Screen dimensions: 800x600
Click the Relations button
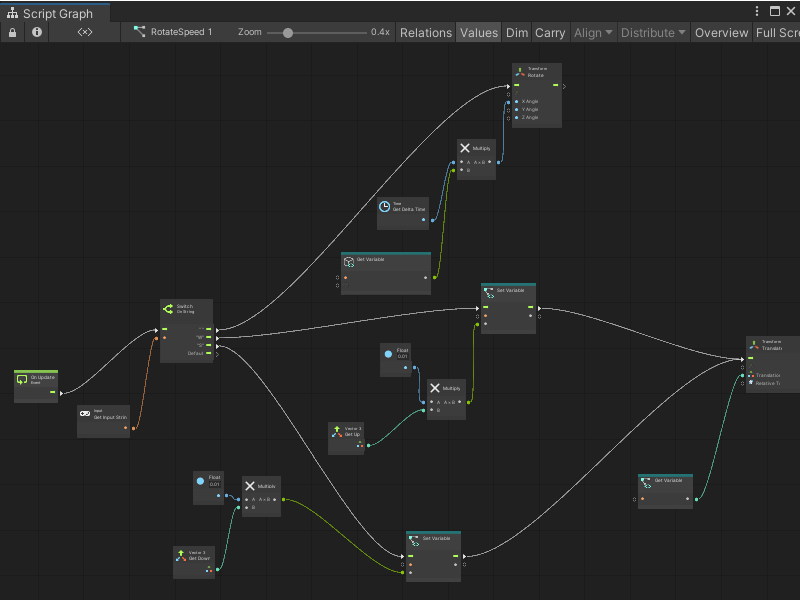(426, 32)
